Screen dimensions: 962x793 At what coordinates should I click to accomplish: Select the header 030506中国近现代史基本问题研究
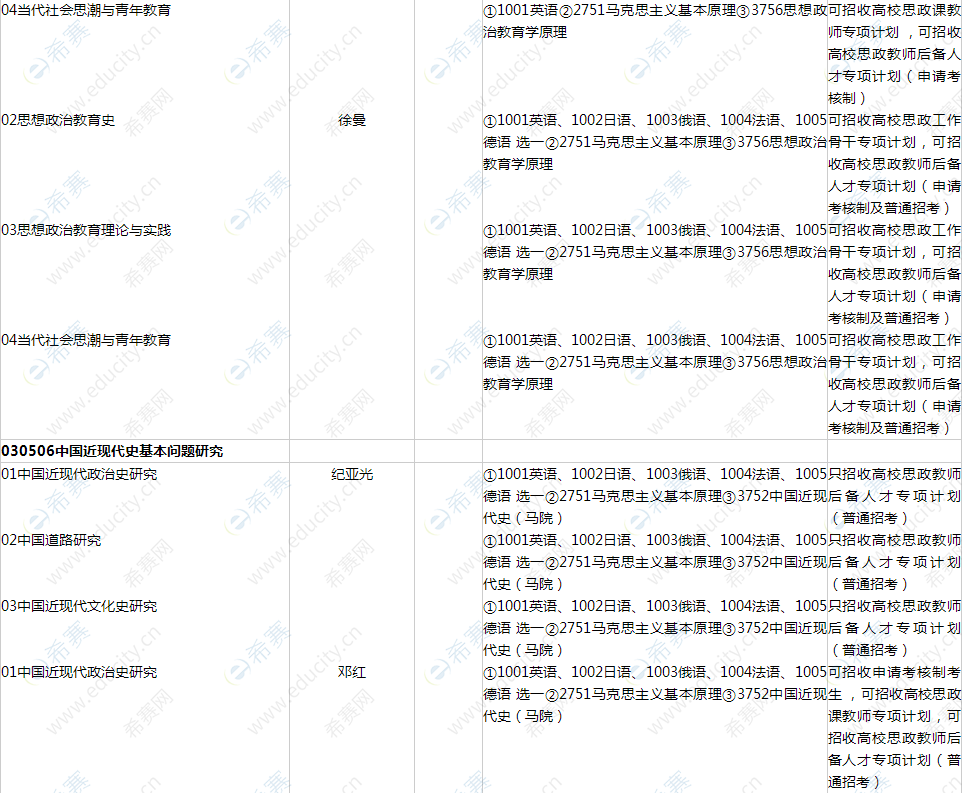(x=114, y=451)
